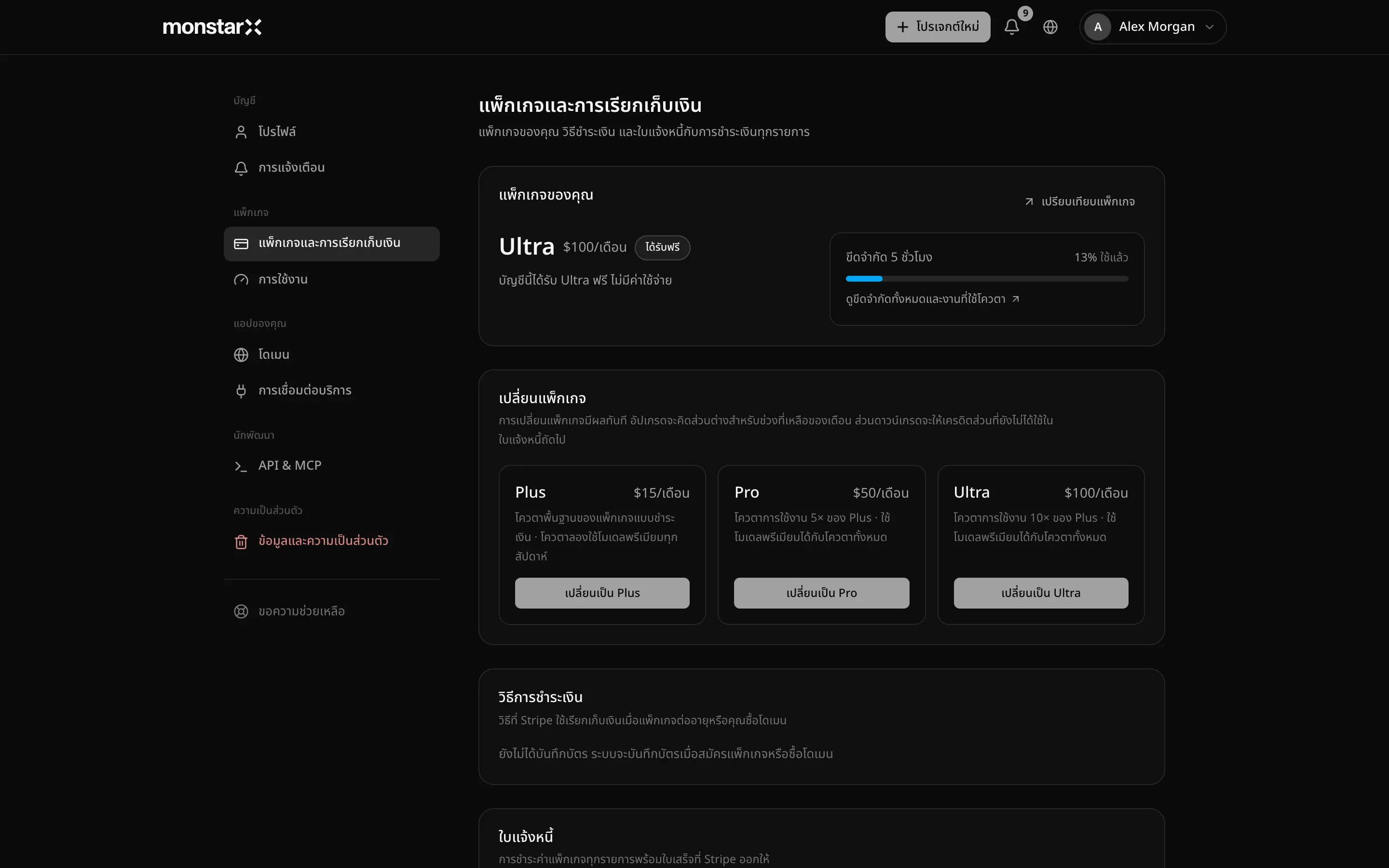
Task: Click เปลี่ยนเป็น Pro button
Action: point(821,593)
